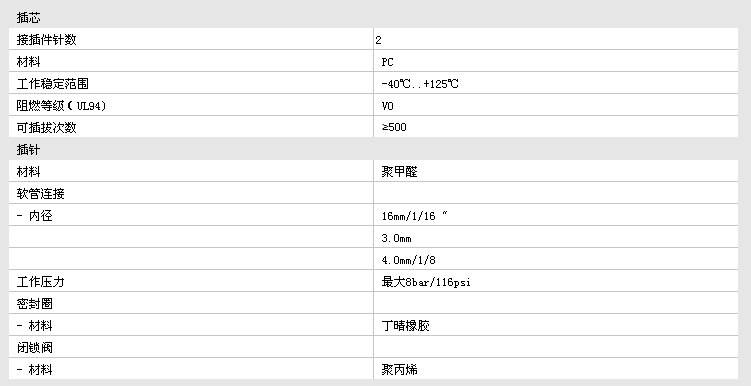Select the 阻燃等级 (UL94) row label
751x386 pixels.
click(61, 106)
